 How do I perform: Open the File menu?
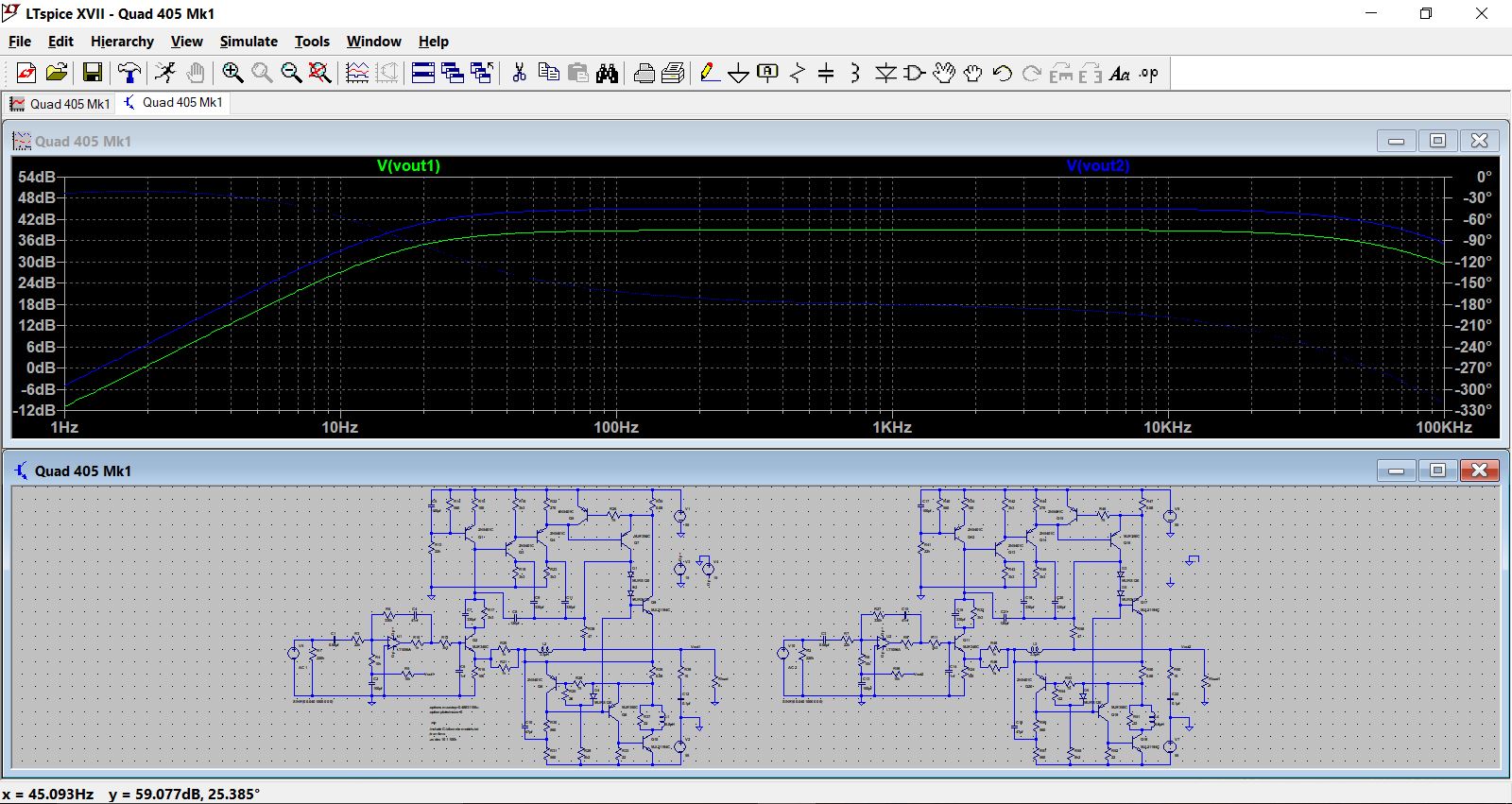pos(19,42)
